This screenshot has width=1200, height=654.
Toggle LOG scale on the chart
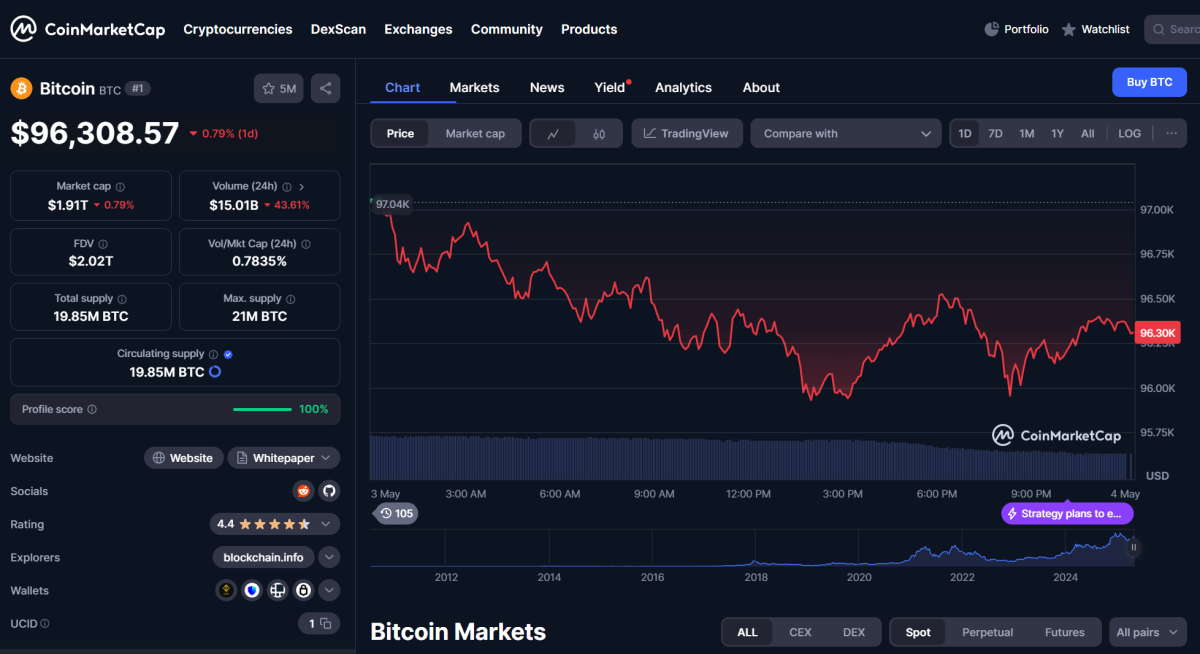pyautogui.click(x=1129, y=133)
